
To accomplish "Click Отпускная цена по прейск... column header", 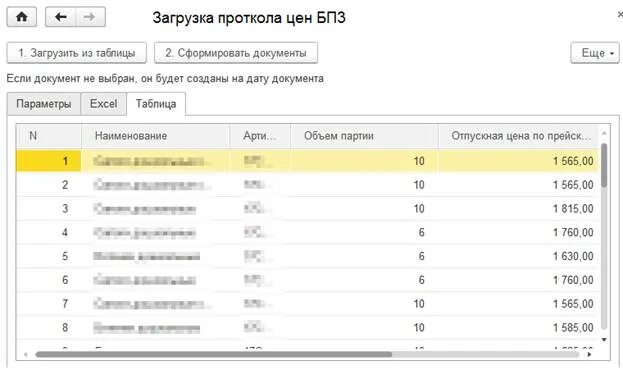I will point(519,136).
